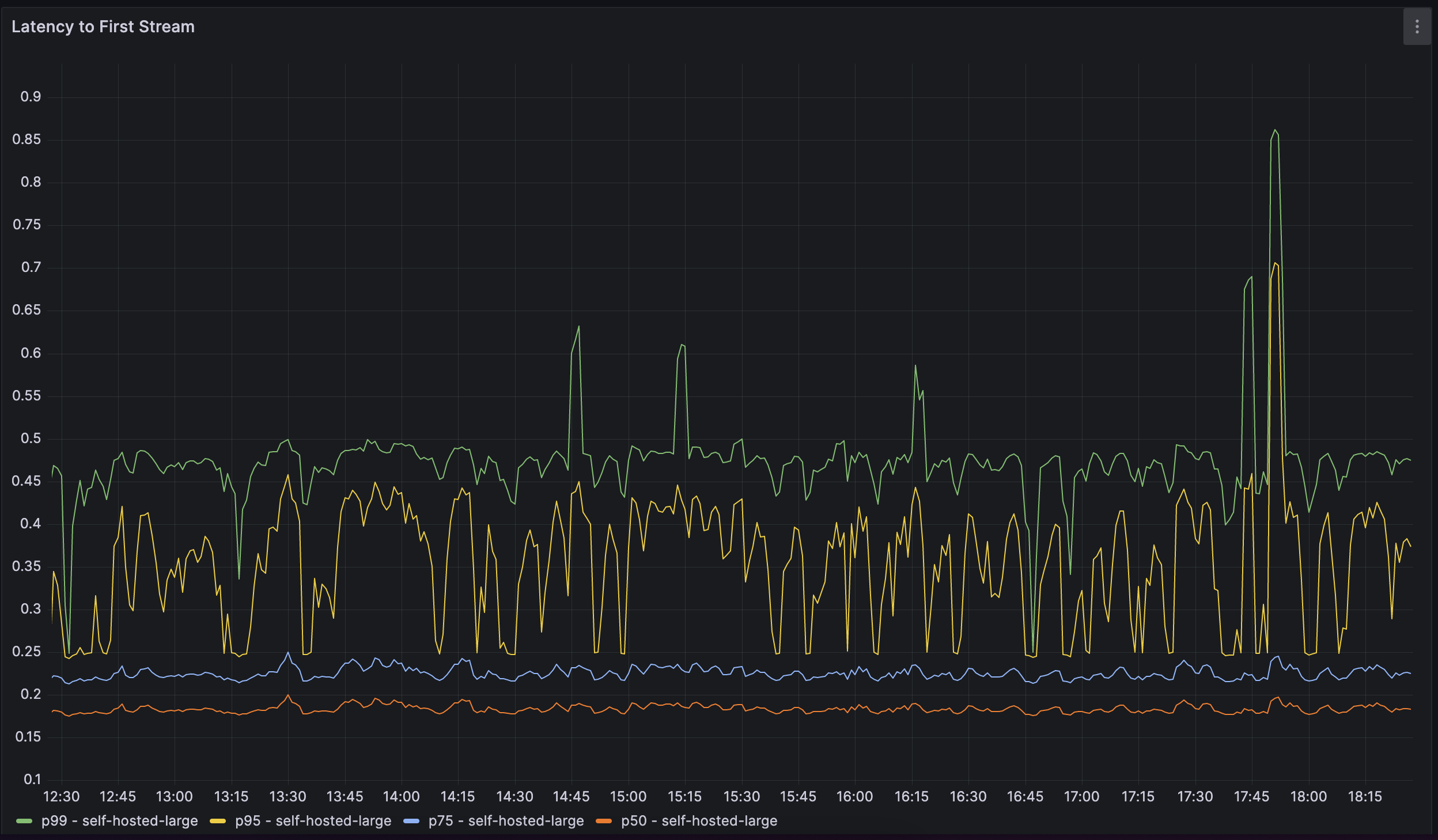
Task: Toggle p95 - self-hosted-large legend series
Action: point(313,820)
